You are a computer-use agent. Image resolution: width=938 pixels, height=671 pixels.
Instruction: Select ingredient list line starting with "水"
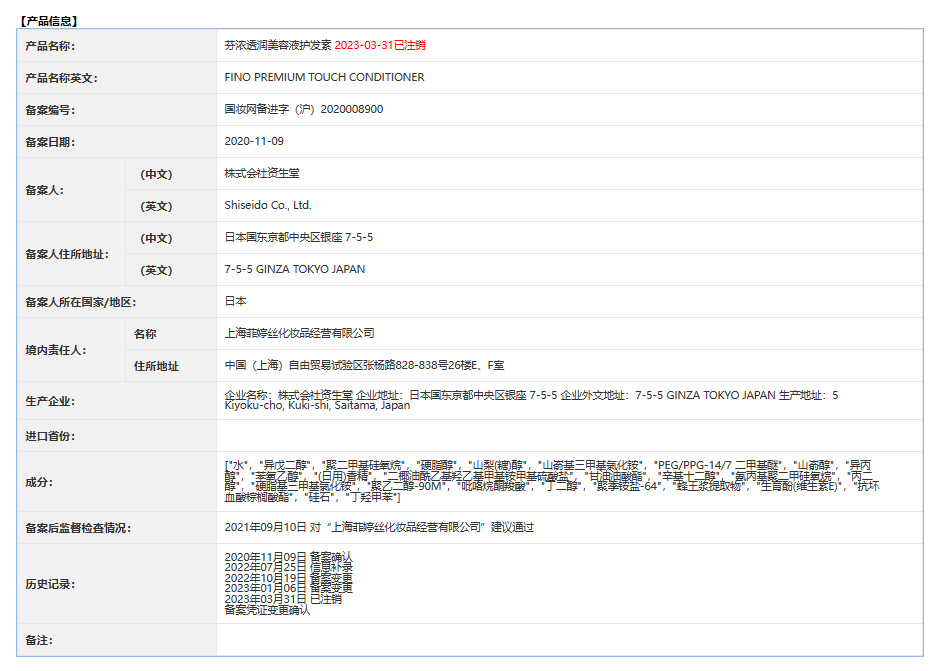pos(547,465)
